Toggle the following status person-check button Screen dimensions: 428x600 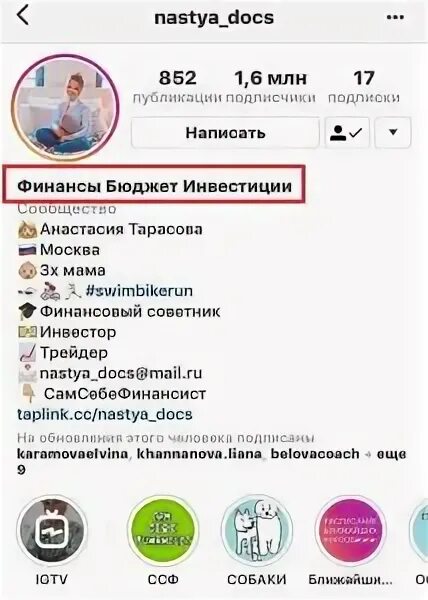tap(347, 133)
